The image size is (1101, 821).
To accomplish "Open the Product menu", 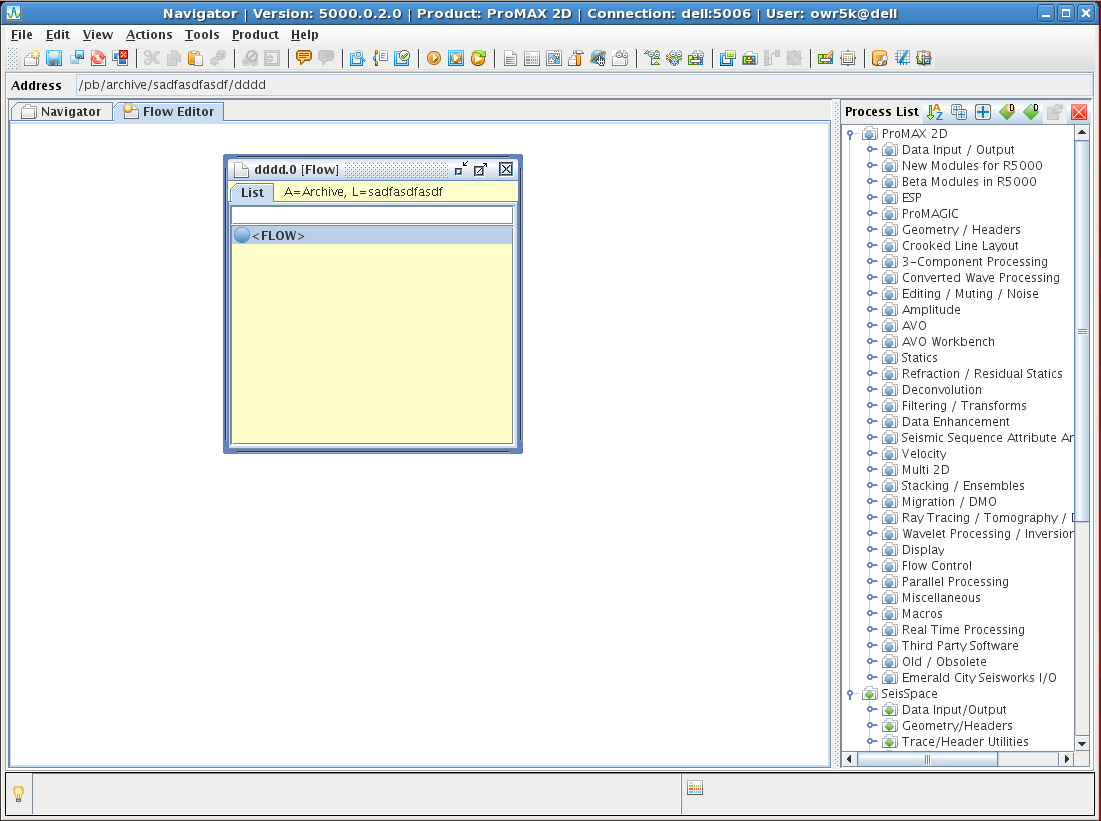I will point(255,34).
